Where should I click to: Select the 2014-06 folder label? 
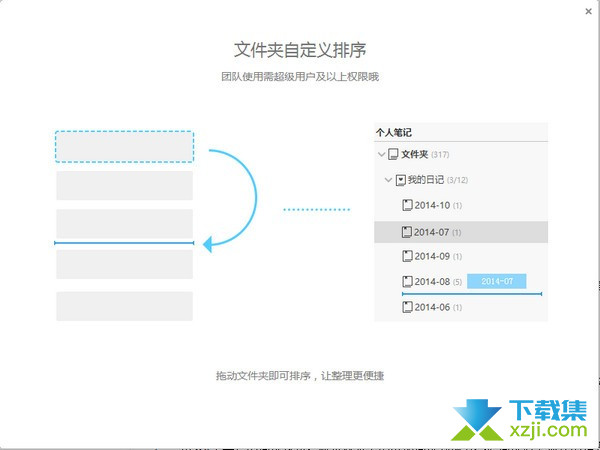[x=431, y=307]
